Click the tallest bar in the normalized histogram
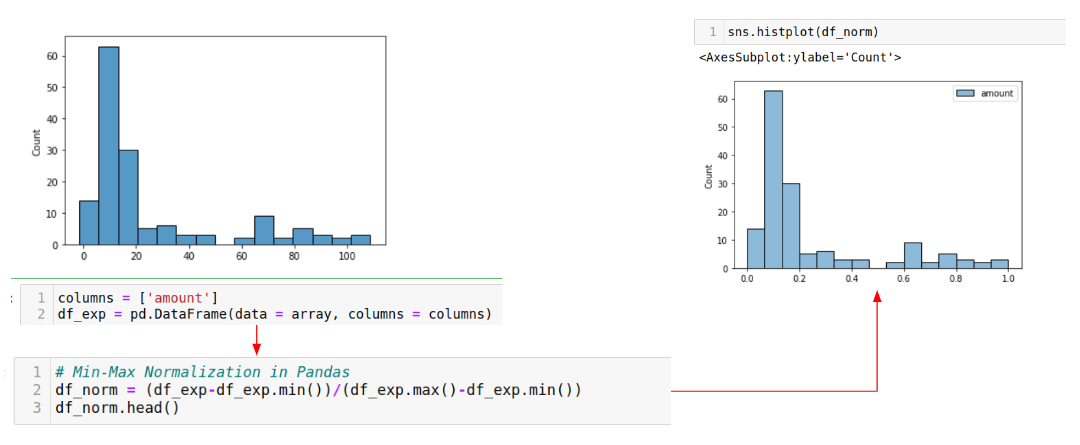The image size is (1080, 445). (773, 179)
